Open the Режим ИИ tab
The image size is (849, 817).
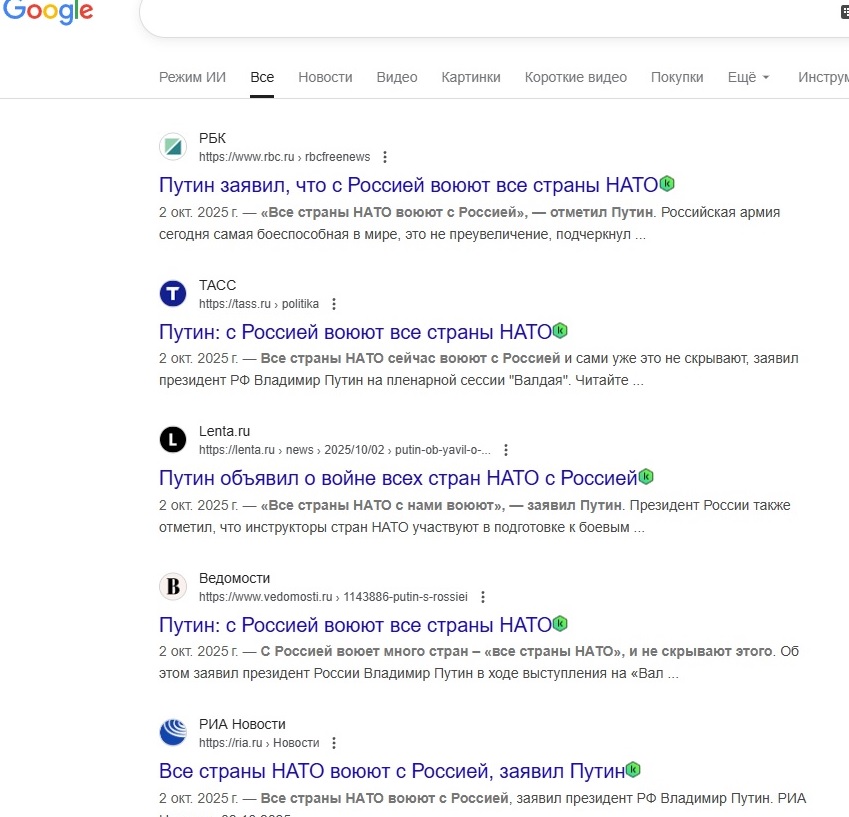[x=192, y=77]
